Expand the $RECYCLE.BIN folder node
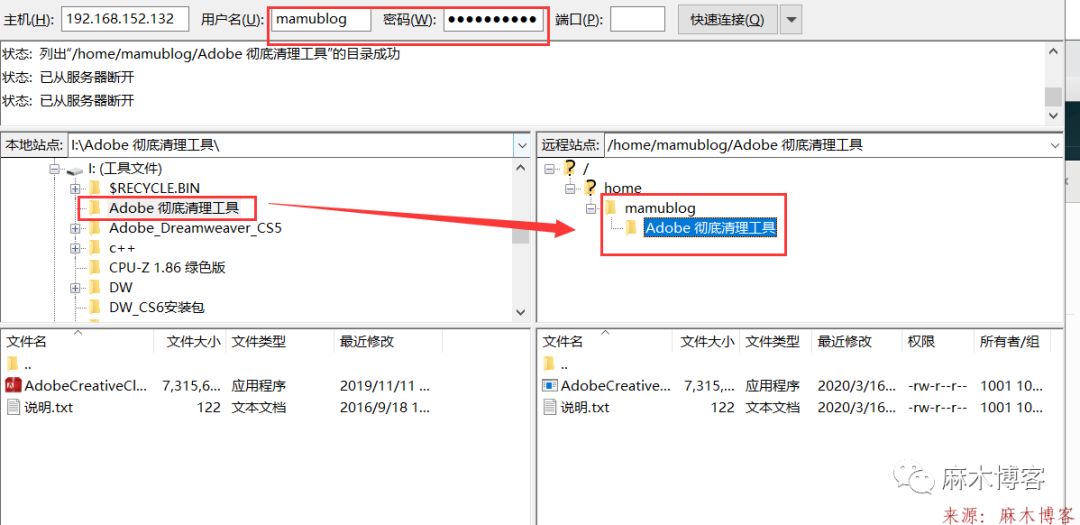The width and height of the screenshot is (1080, 525). point(74,188)
